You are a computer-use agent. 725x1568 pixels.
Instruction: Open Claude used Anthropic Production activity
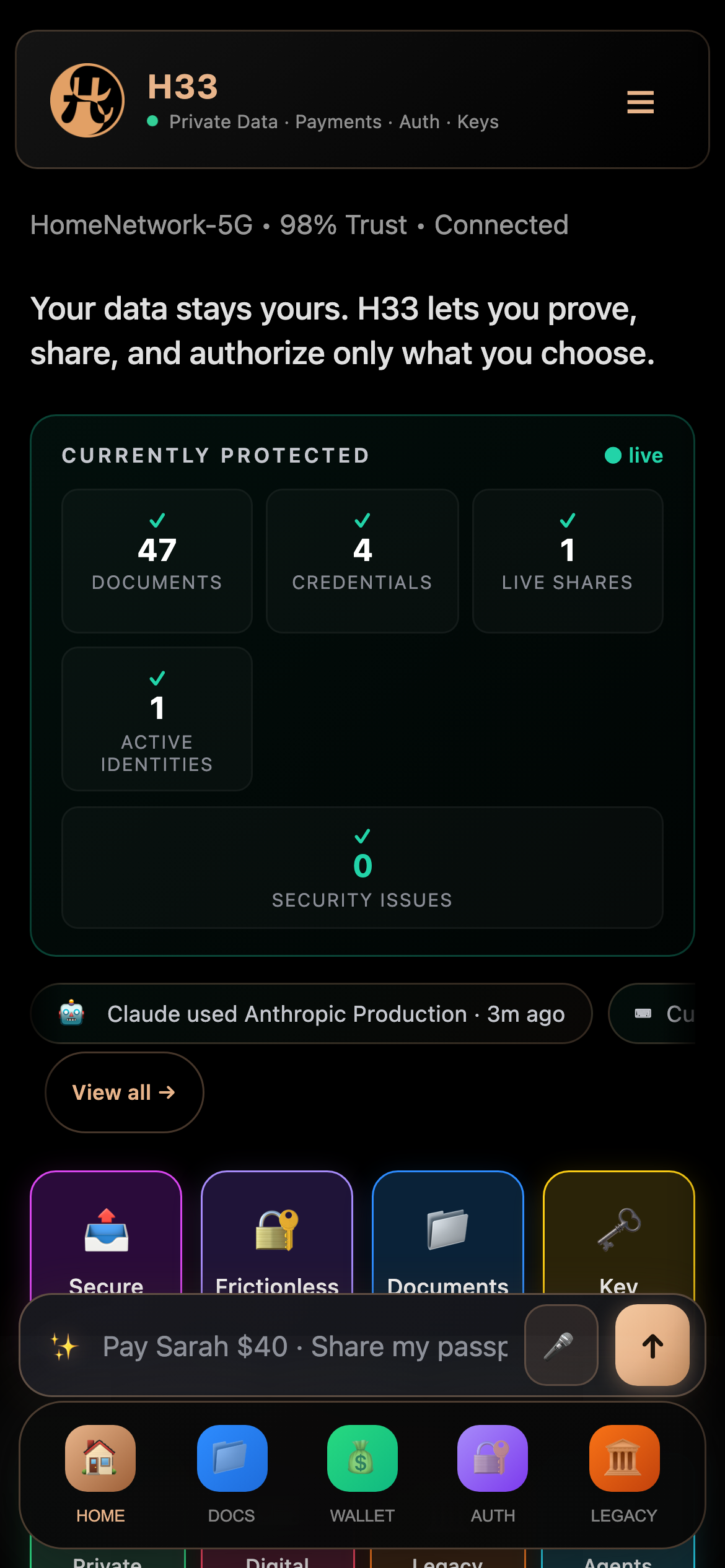(311, 1014)
